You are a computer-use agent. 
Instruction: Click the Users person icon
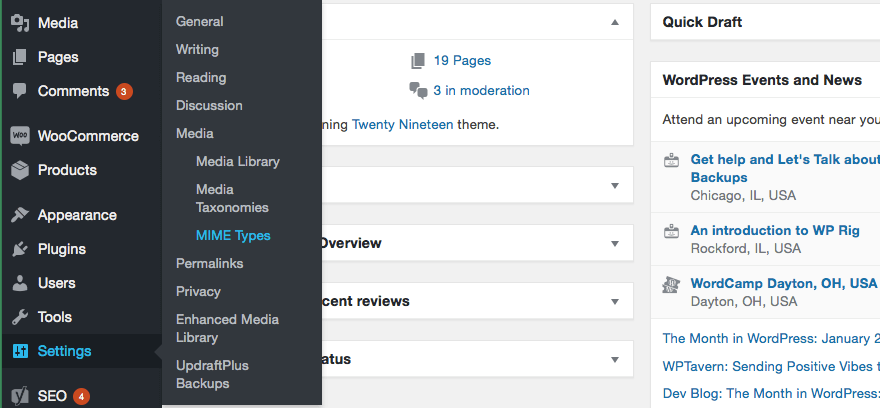tap(19, 283)
